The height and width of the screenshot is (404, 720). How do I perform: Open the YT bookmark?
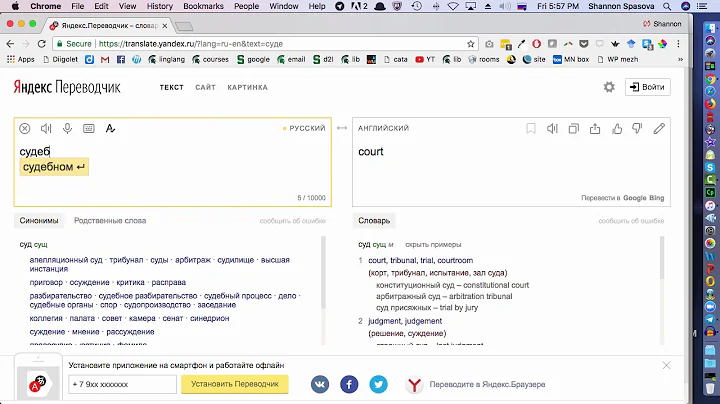coord(425,59)
